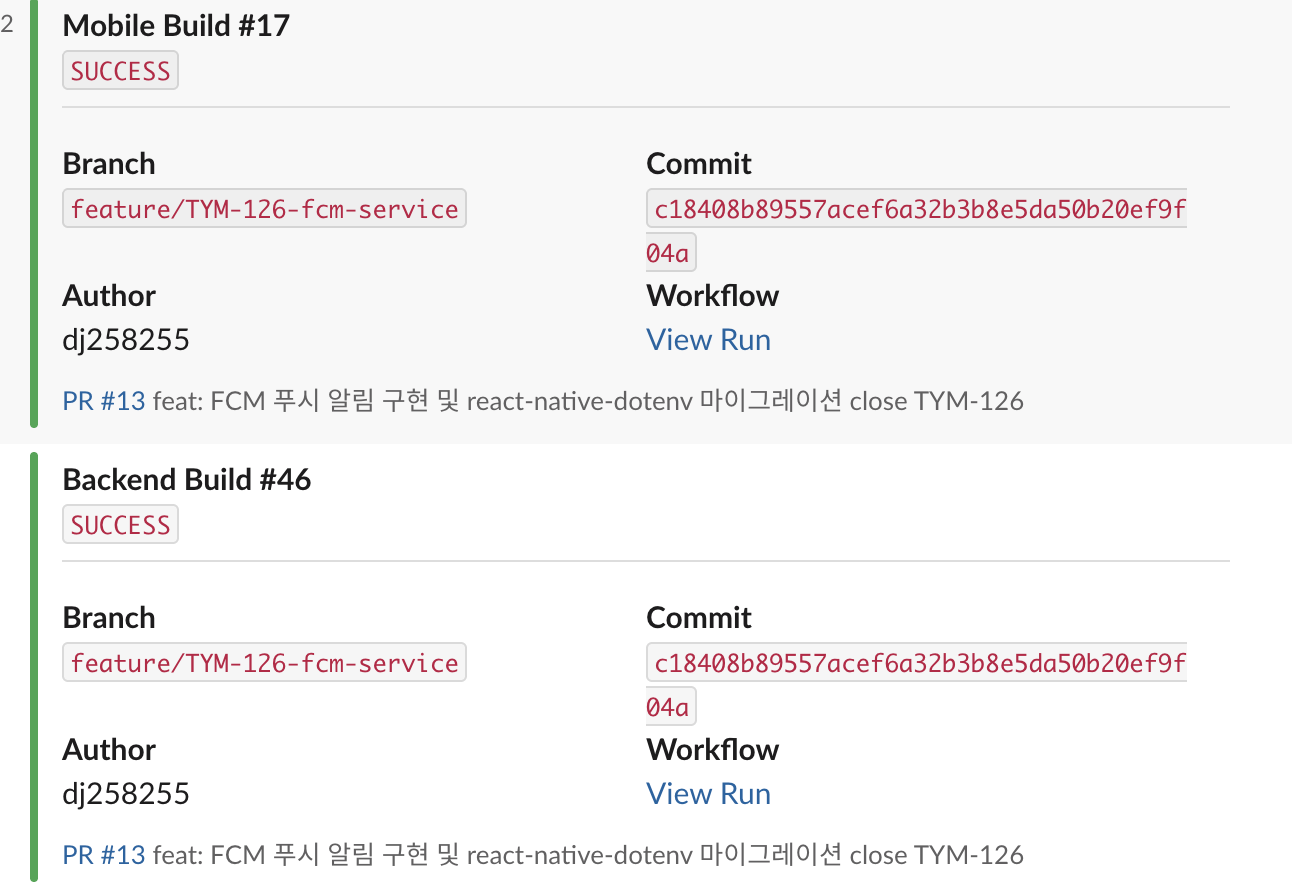Image resolution: width=1292 pixels, height=894 pixels.
Task: Open View Run link under Backend Build #46
Action: [x=708, y=794]
